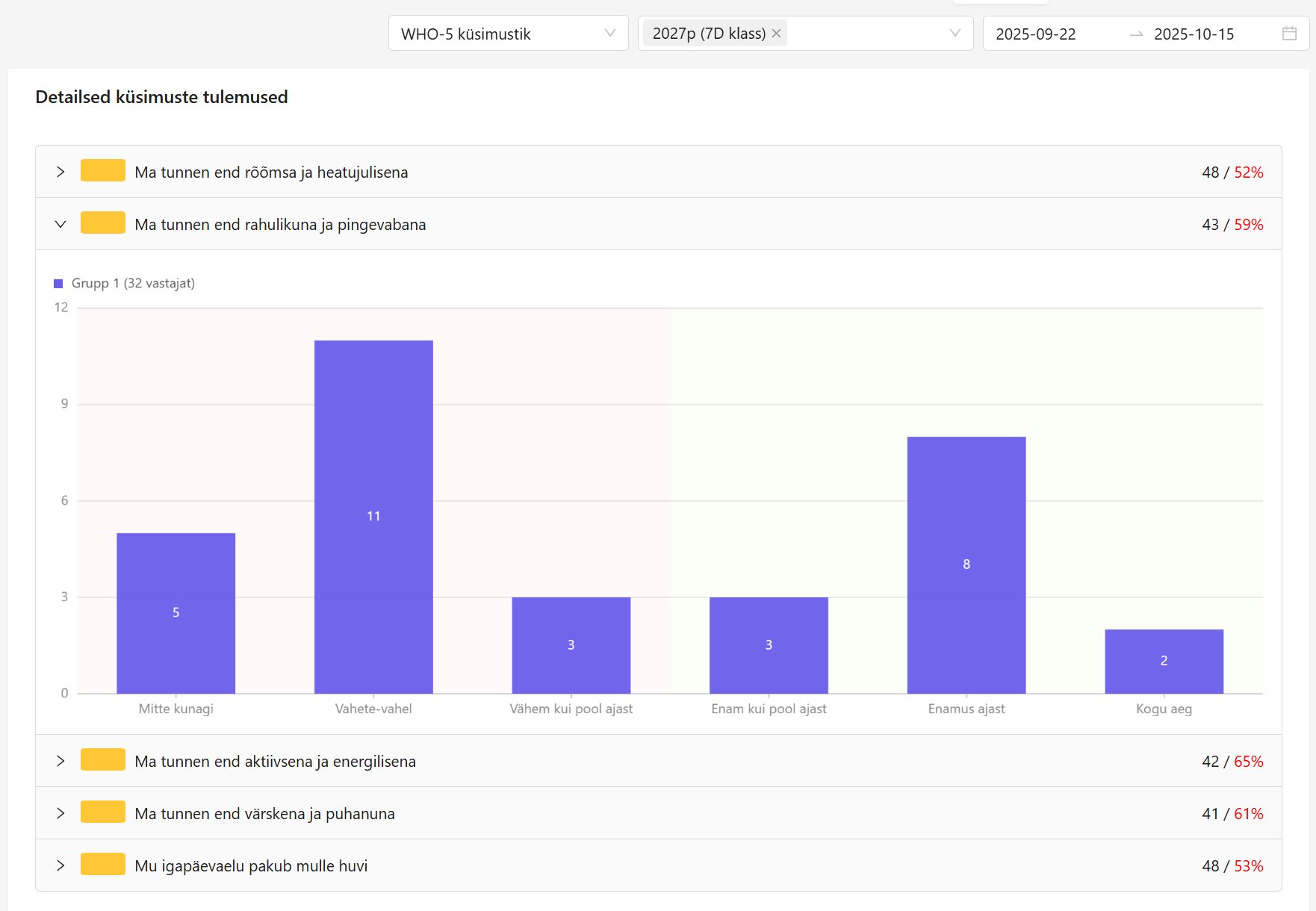1316x911 pixels.
Task: Click the start date 2025-09-22 field
Action: coord(1036,34)
